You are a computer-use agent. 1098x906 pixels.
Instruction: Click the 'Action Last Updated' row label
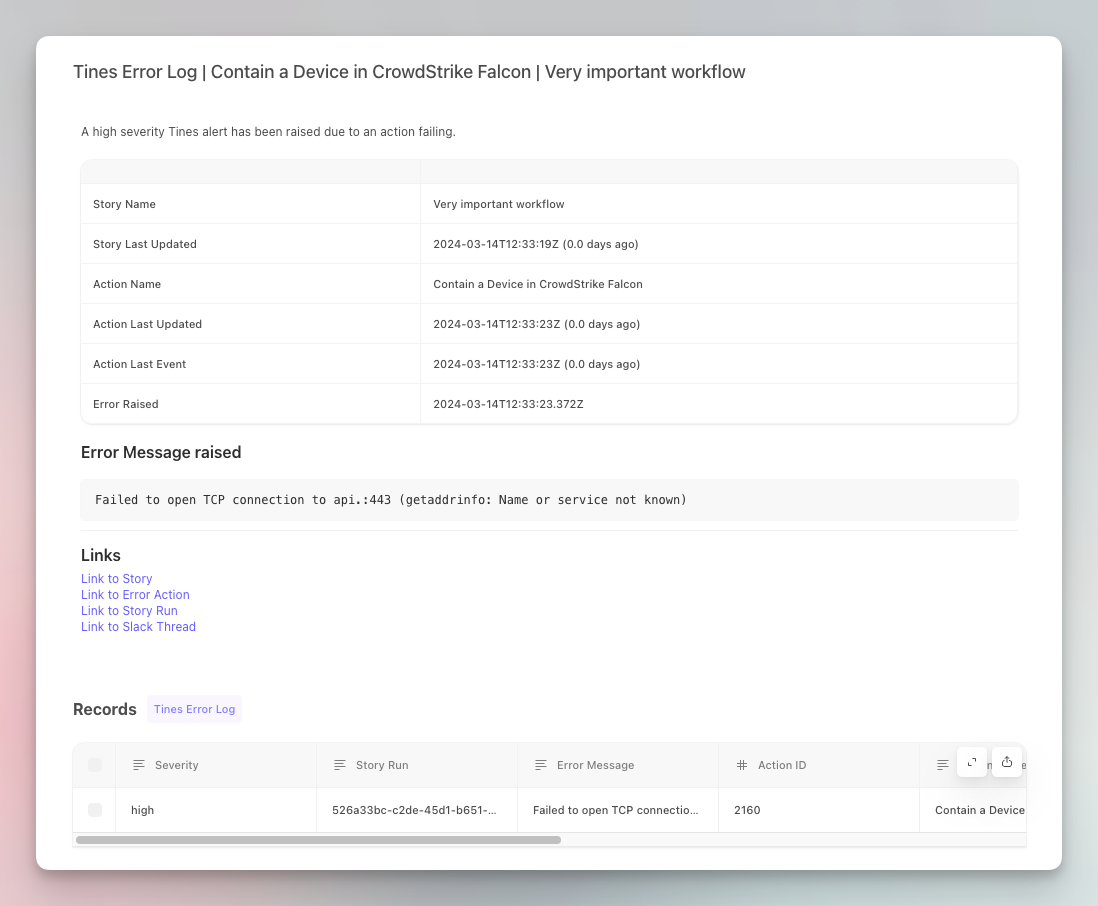[147, 324]
